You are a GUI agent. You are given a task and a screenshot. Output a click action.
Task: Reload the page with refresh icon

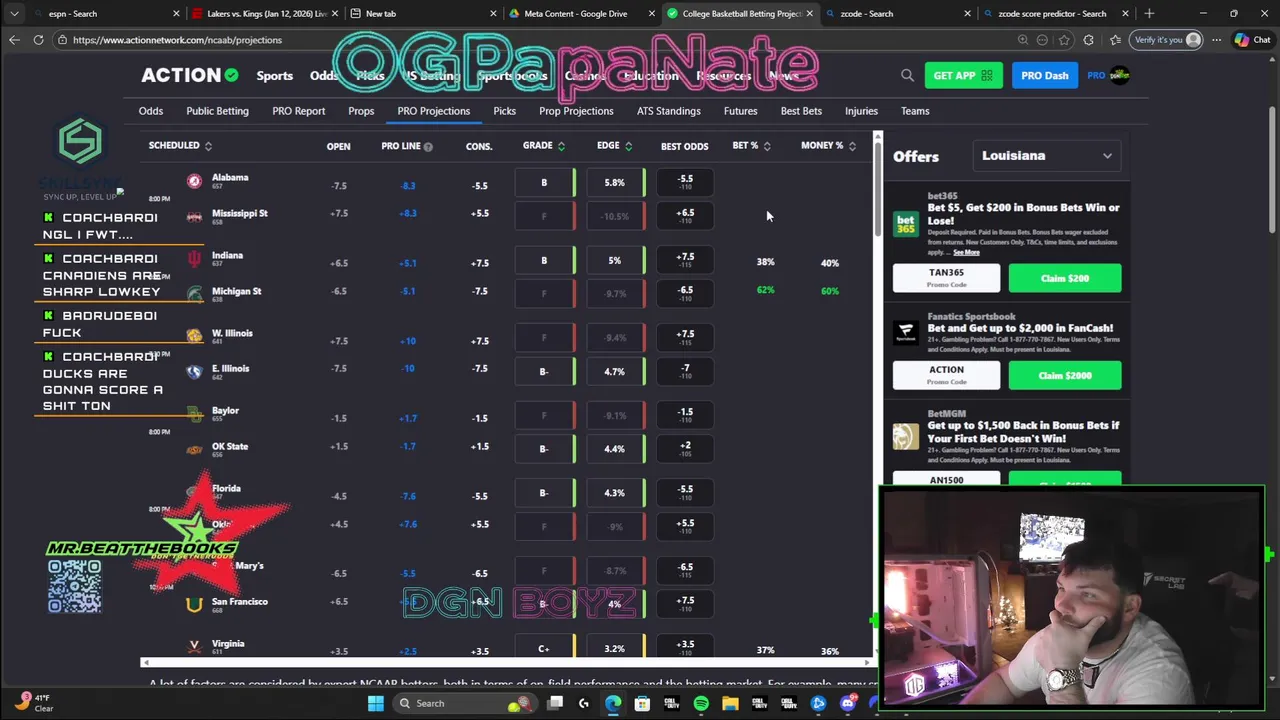coord(38,40)
